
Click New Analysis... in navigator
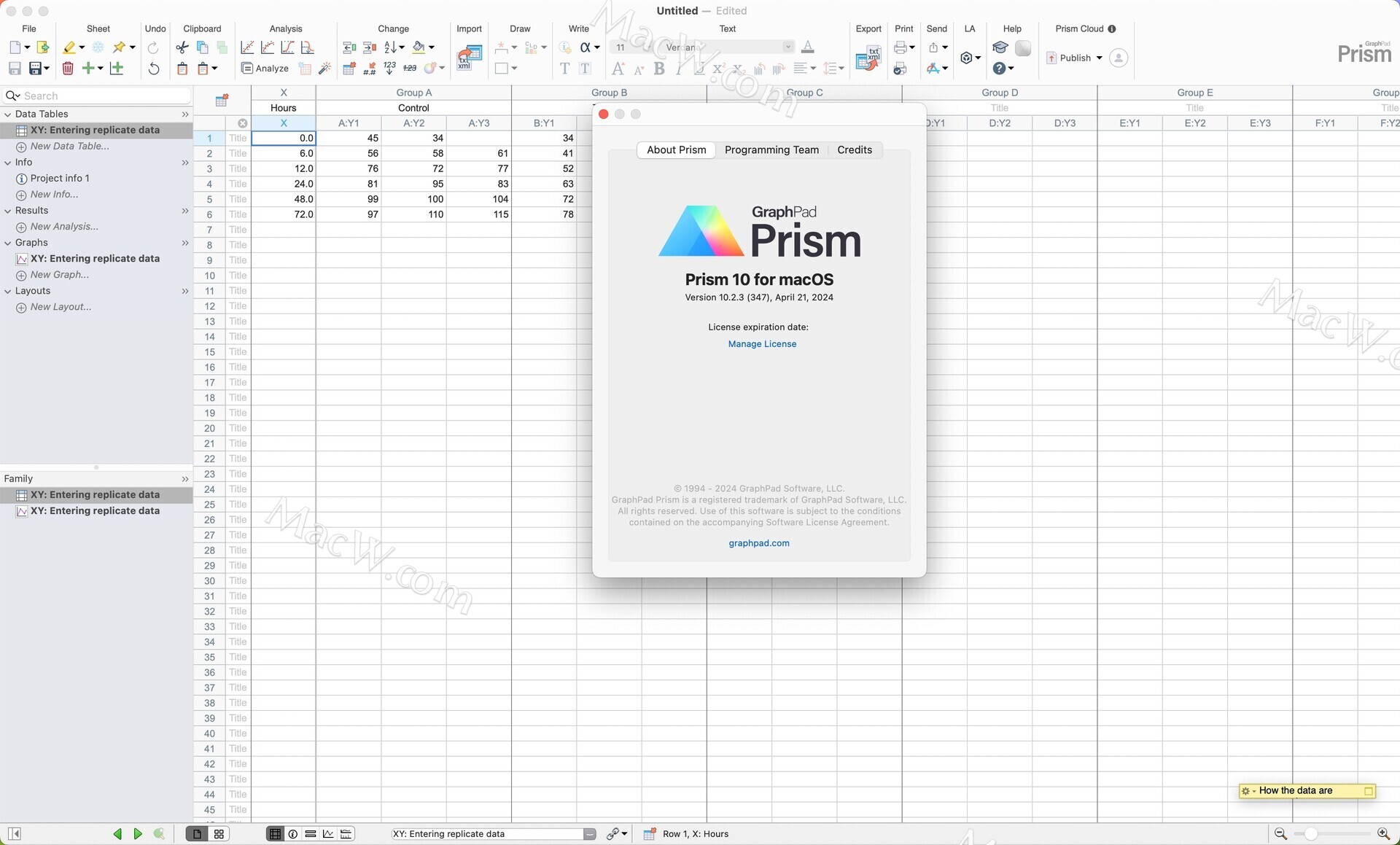[64, 227]
